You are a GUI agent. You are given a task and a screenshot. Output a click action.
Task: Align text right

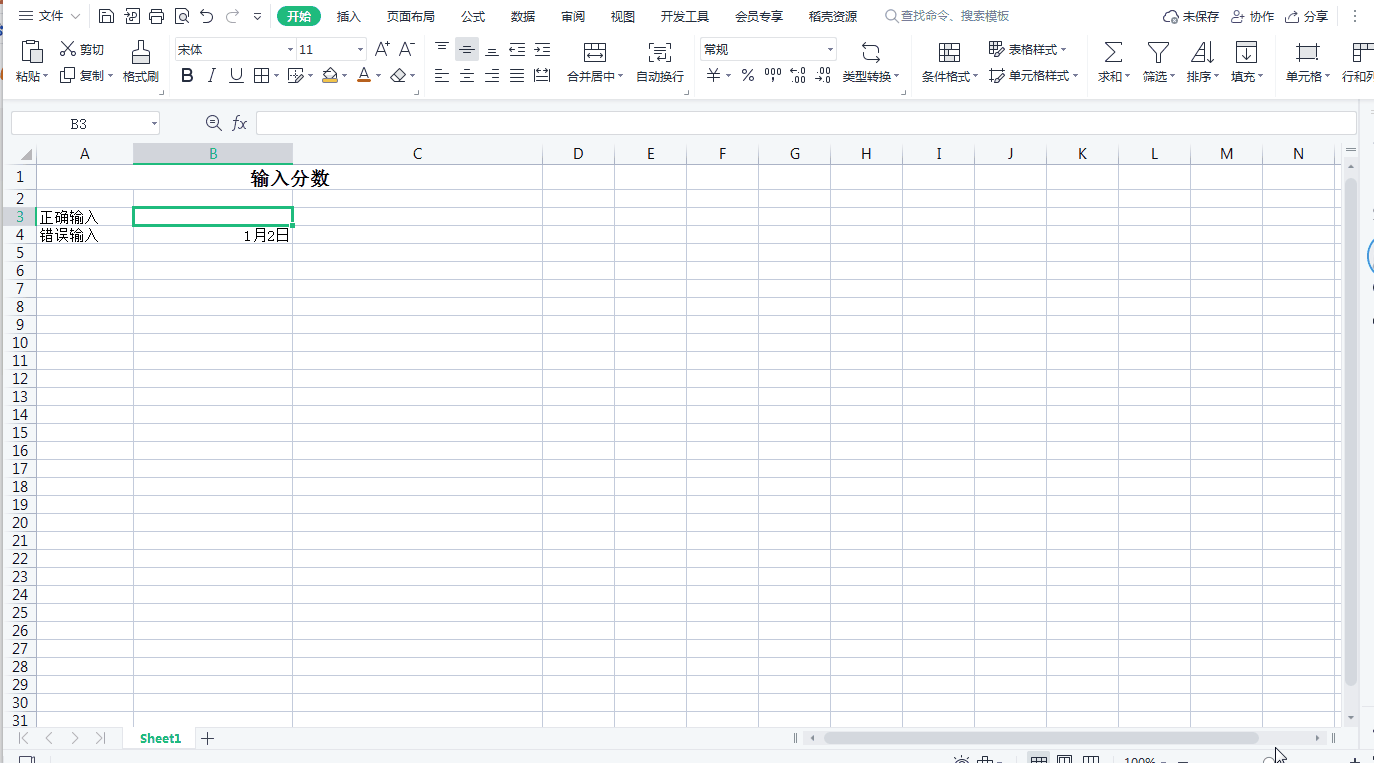tap(491, 75)
